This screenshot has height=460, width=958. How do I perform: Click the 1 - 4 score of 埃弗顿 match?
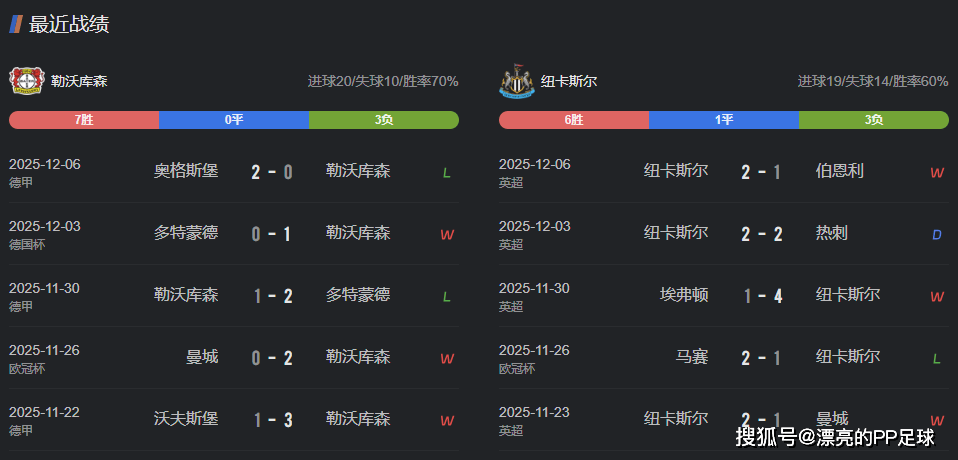tap(762, 296)
